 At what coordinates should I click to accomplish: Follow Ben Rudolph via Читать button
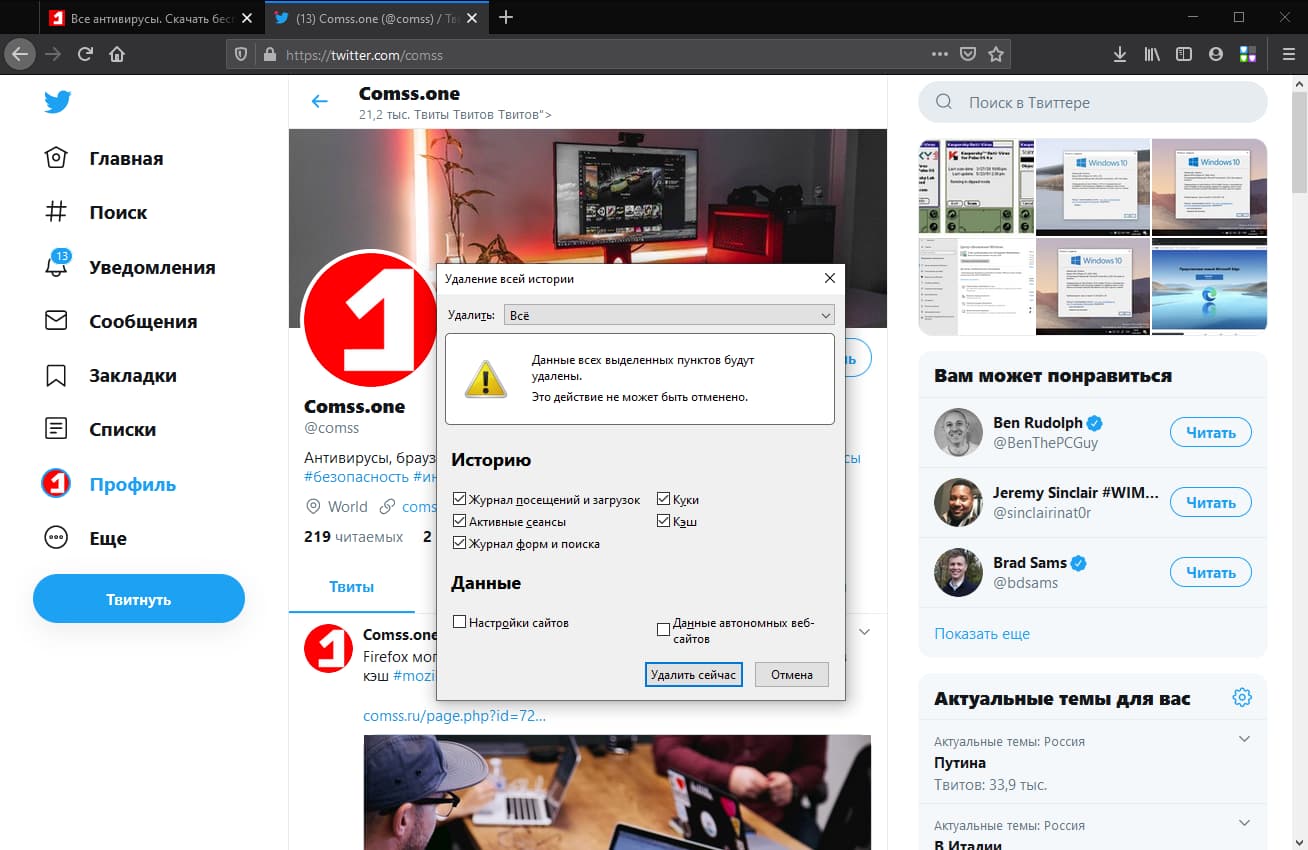pyautogui.click(x=1210, y=432)
